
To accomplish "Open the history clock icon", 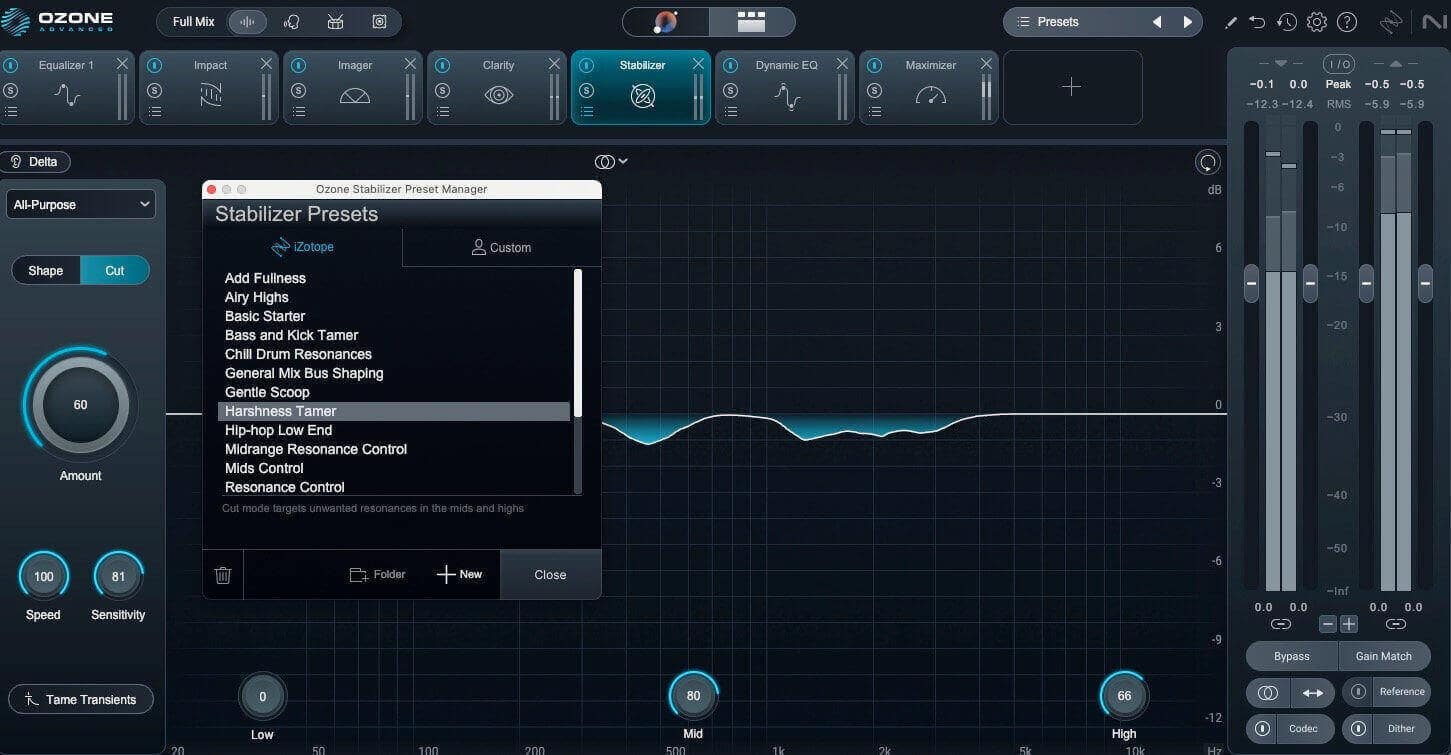I will 1287,22.
